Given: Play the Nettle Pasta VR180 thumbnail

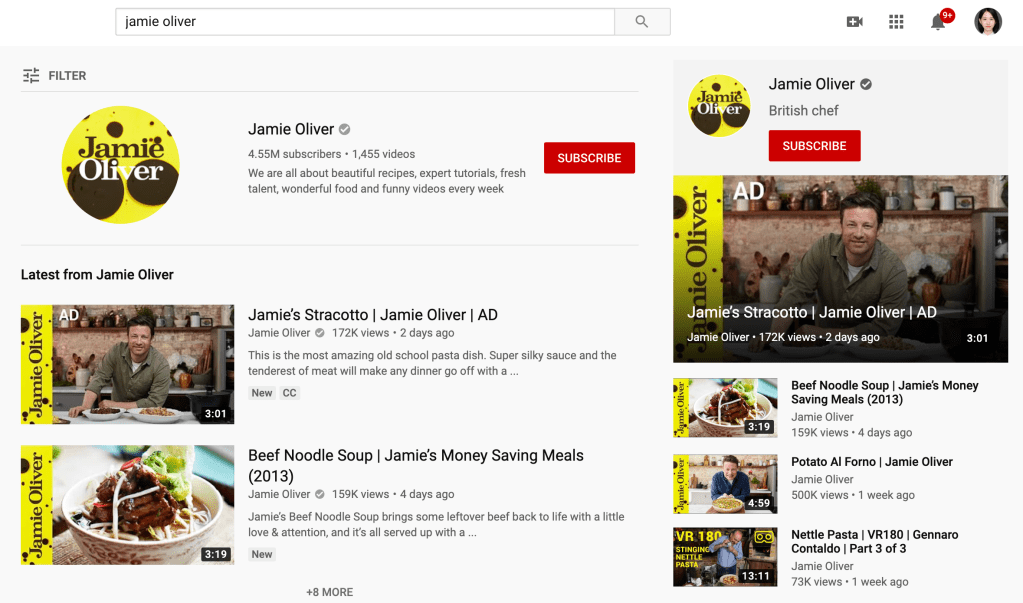Looking at the screenshot, I should [725, 557].
